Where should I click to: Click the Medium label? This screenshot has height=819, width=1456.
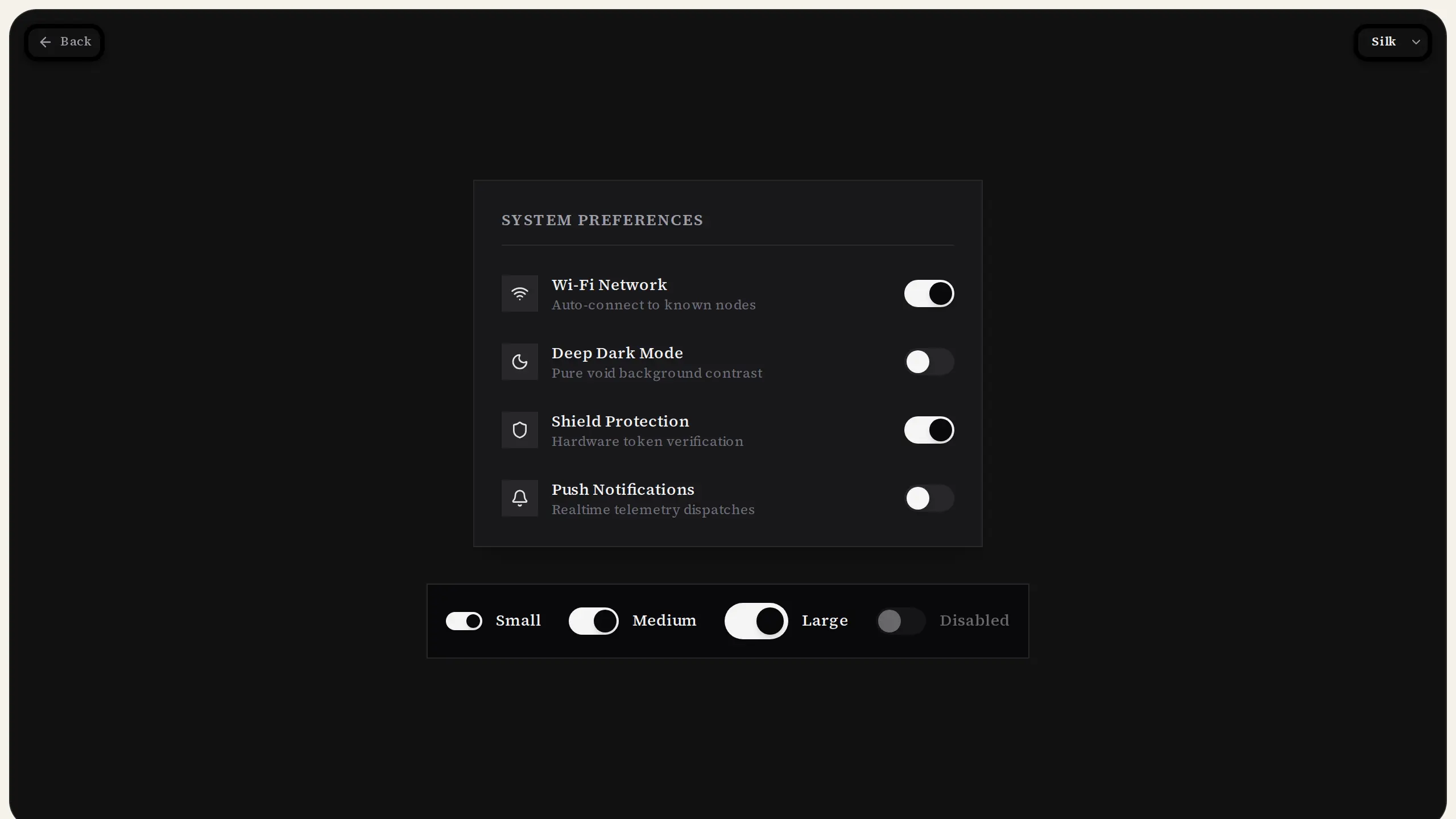pyautogui.click(x=664, y=621)
